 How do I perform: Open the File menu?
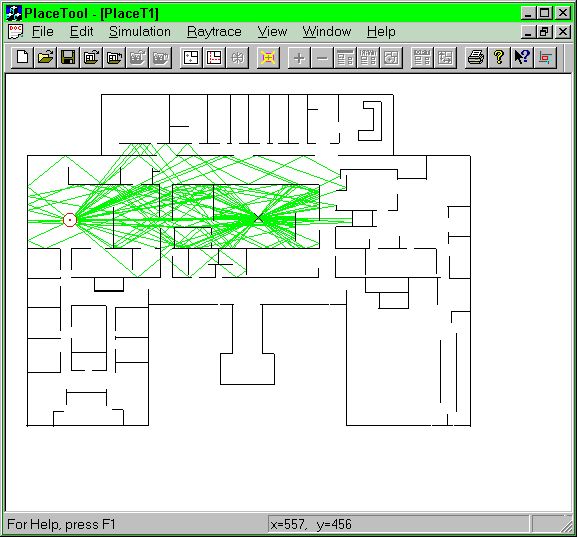(43, 32)
